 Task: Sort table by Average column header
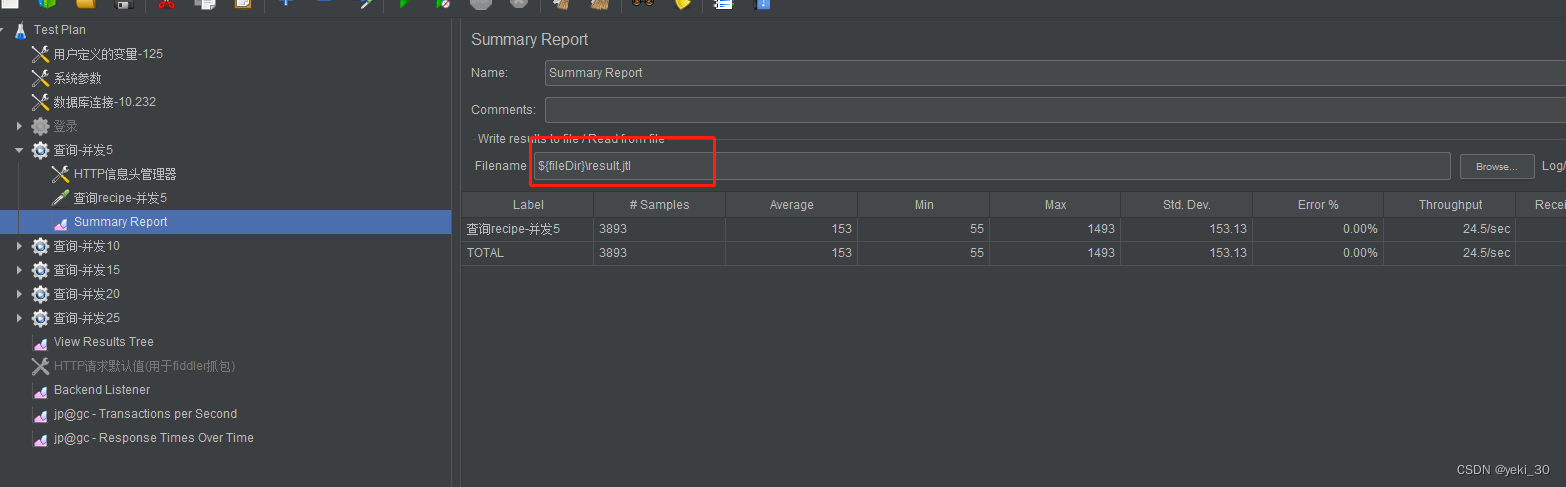point(791,204)
